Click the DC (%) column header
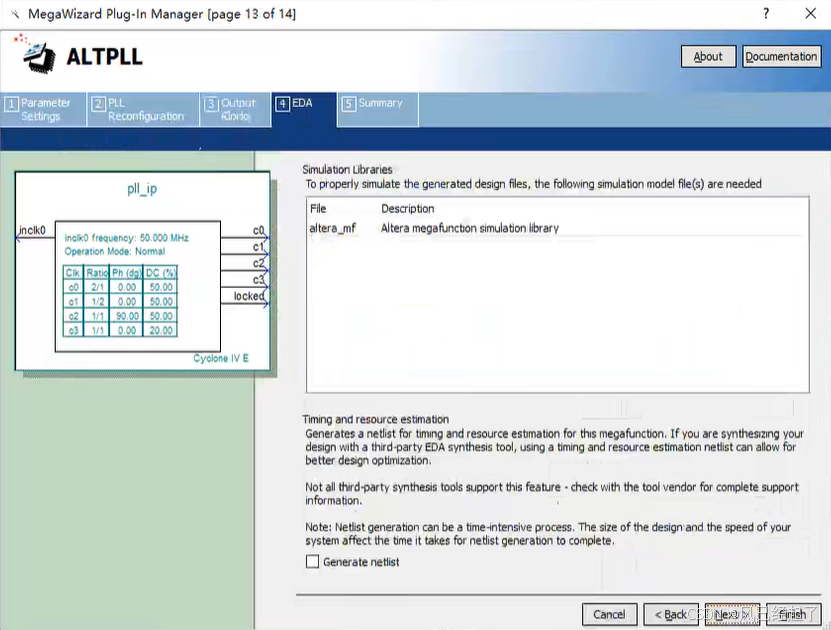This screenshot has height=630, width=831. pos(161,273)
